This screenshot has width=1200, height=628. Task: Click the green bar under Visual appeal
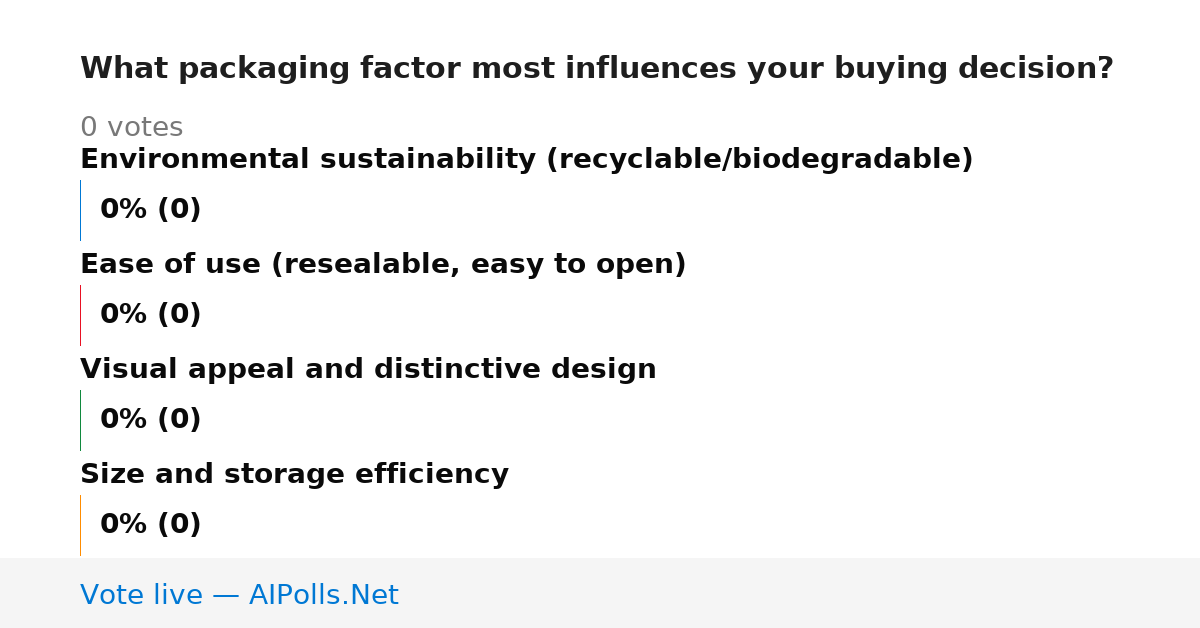[x=80, y=420]
